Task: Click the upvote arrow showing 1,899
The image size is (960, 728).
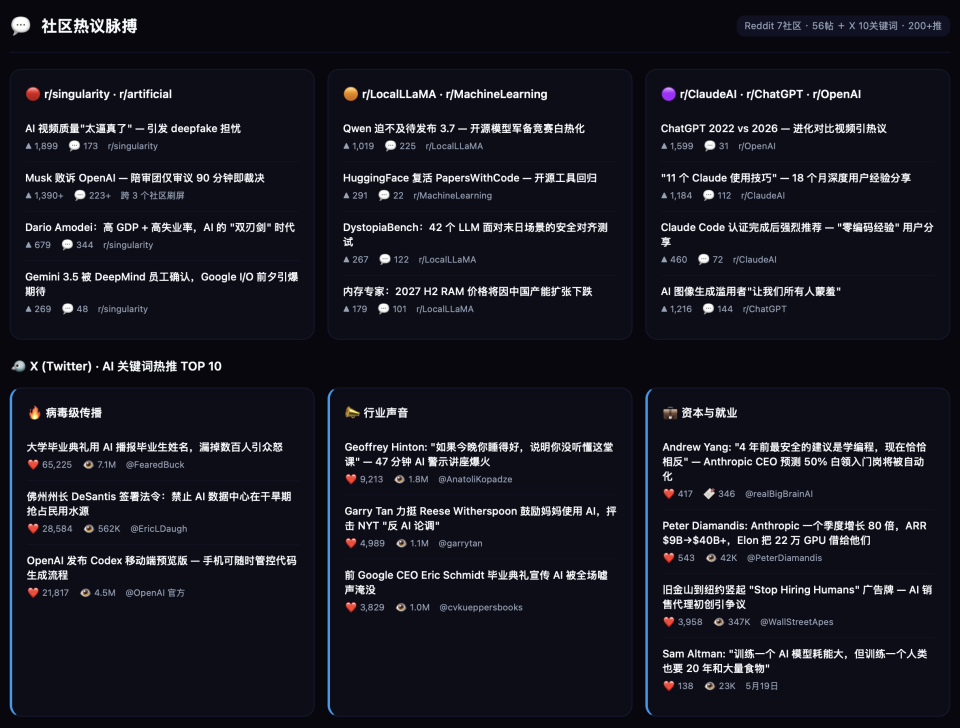Action: point(28,146)
